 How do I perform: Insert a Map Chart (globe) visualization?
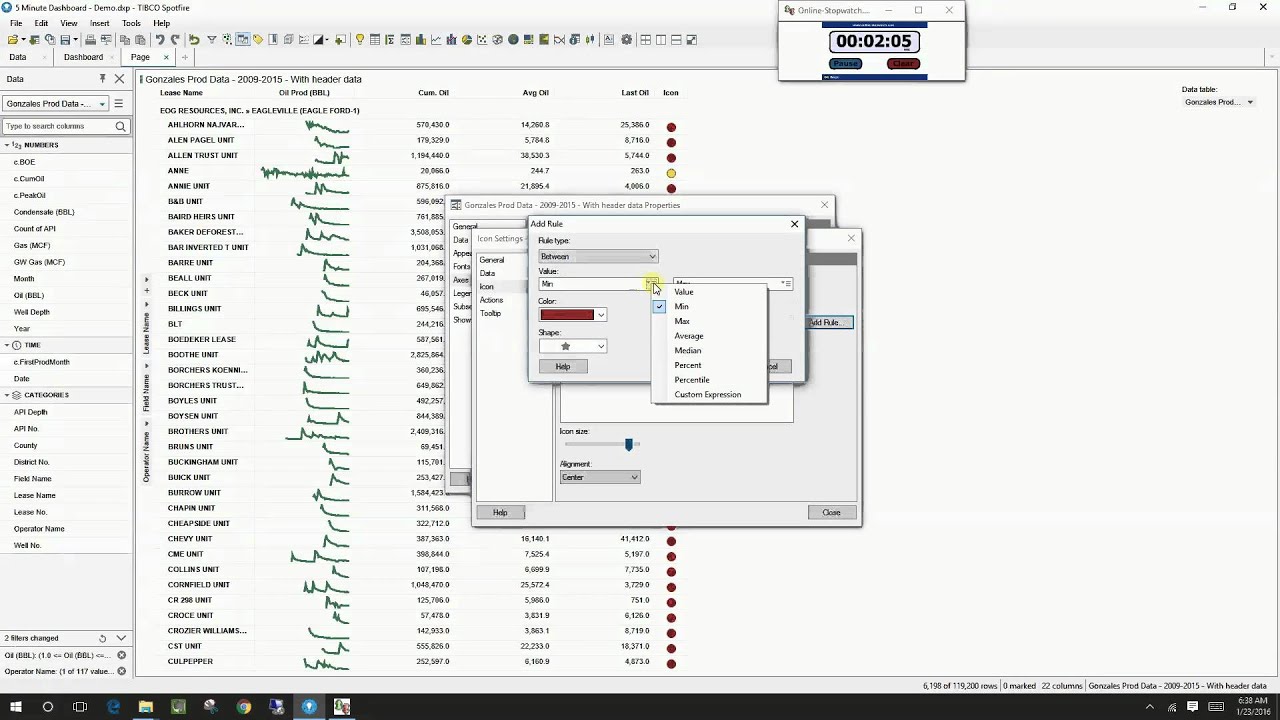click(x=513, y=40)
